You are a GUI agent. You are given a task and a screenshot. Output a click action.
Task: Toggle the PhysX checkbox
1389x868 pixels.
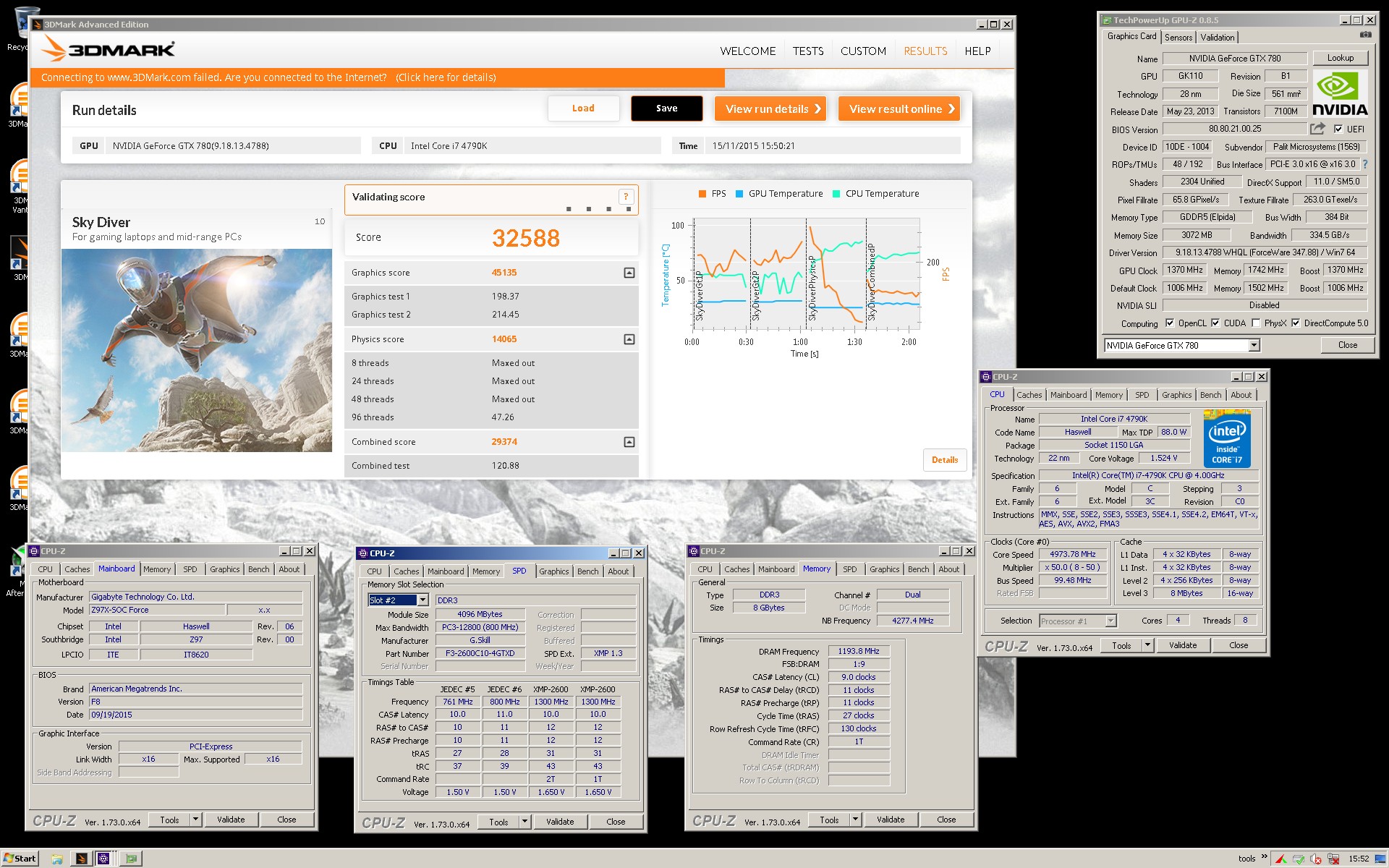(x=1256, y=323)
